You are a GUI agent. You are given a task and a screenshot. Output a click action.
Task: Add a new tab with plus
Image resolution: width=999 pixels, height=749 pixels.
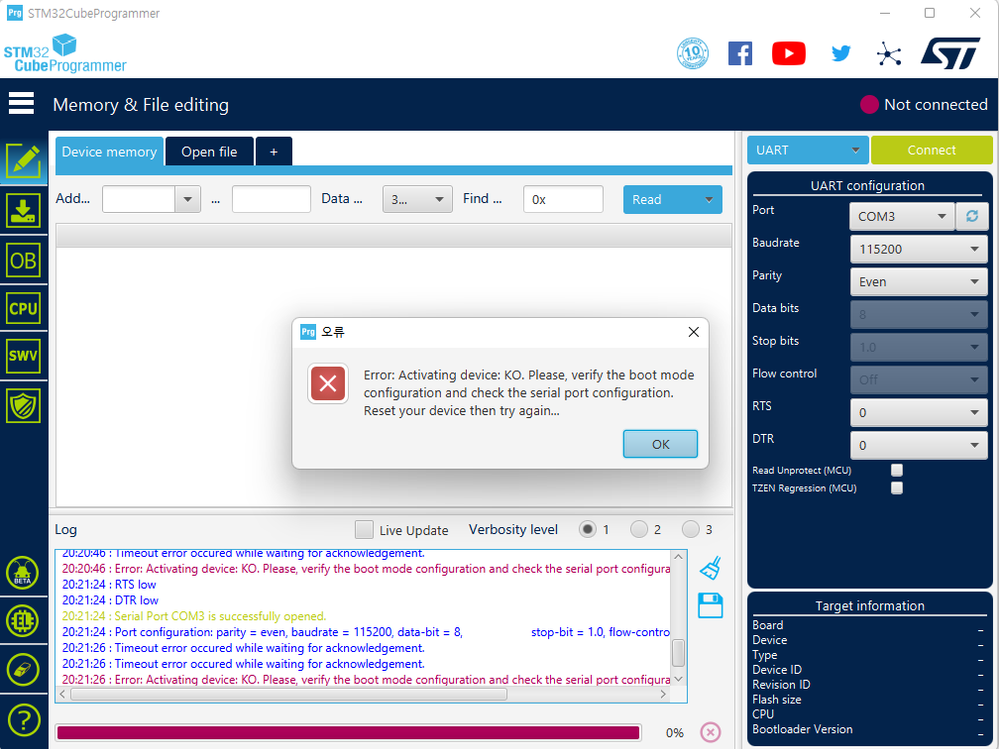(x=274, y=152)
